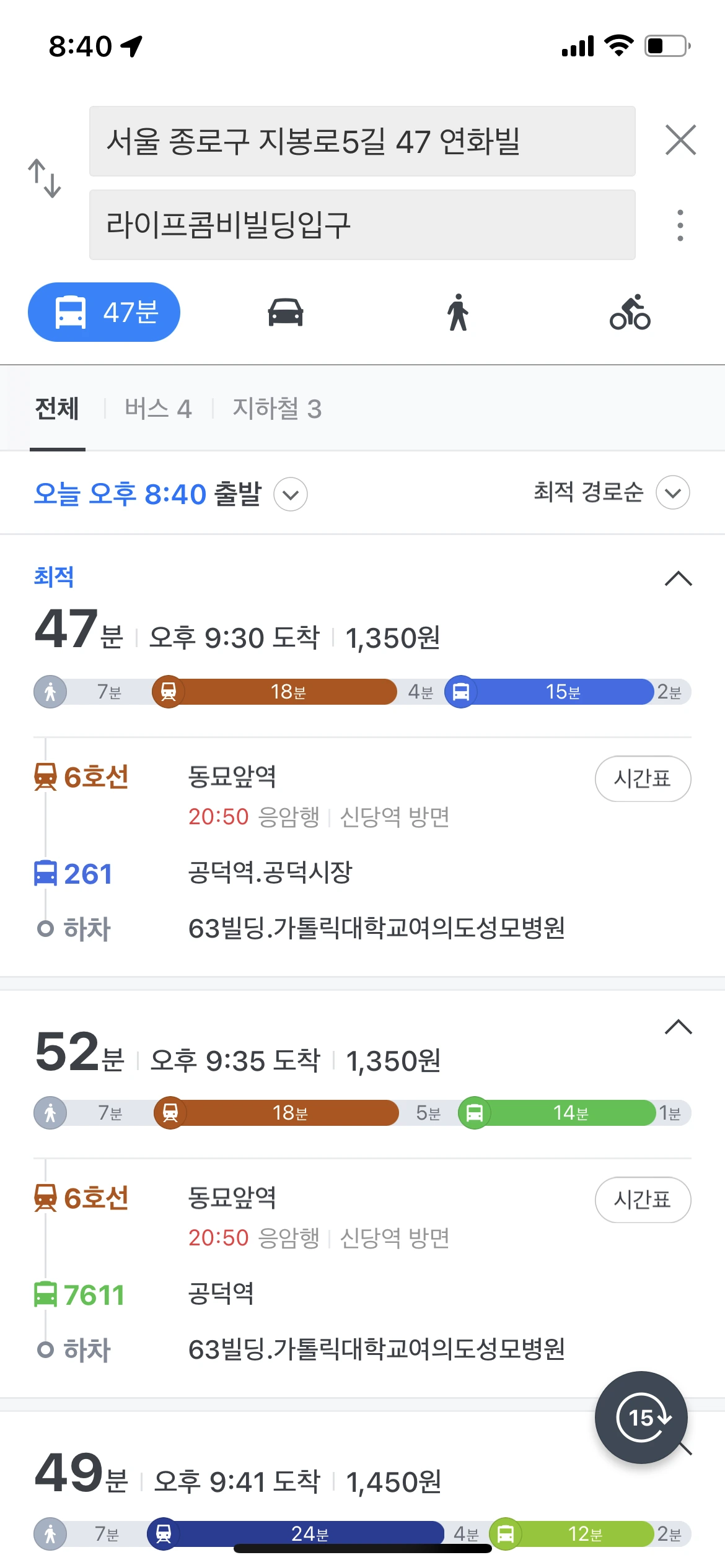Tap the 47분 public transit mode button
The width and height of the screenshot is (725, 1568).
point(104,312)
